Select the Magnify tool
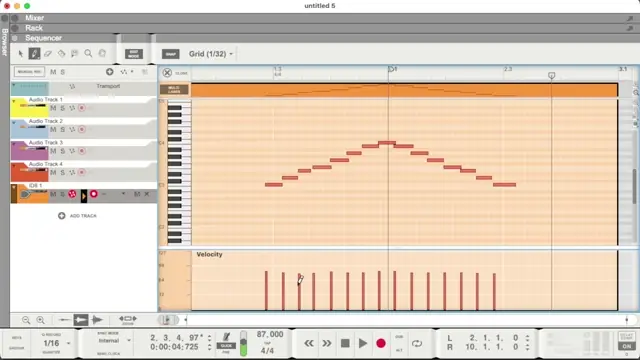The height and width of the screenshot is (360, 640). point(88,53)
